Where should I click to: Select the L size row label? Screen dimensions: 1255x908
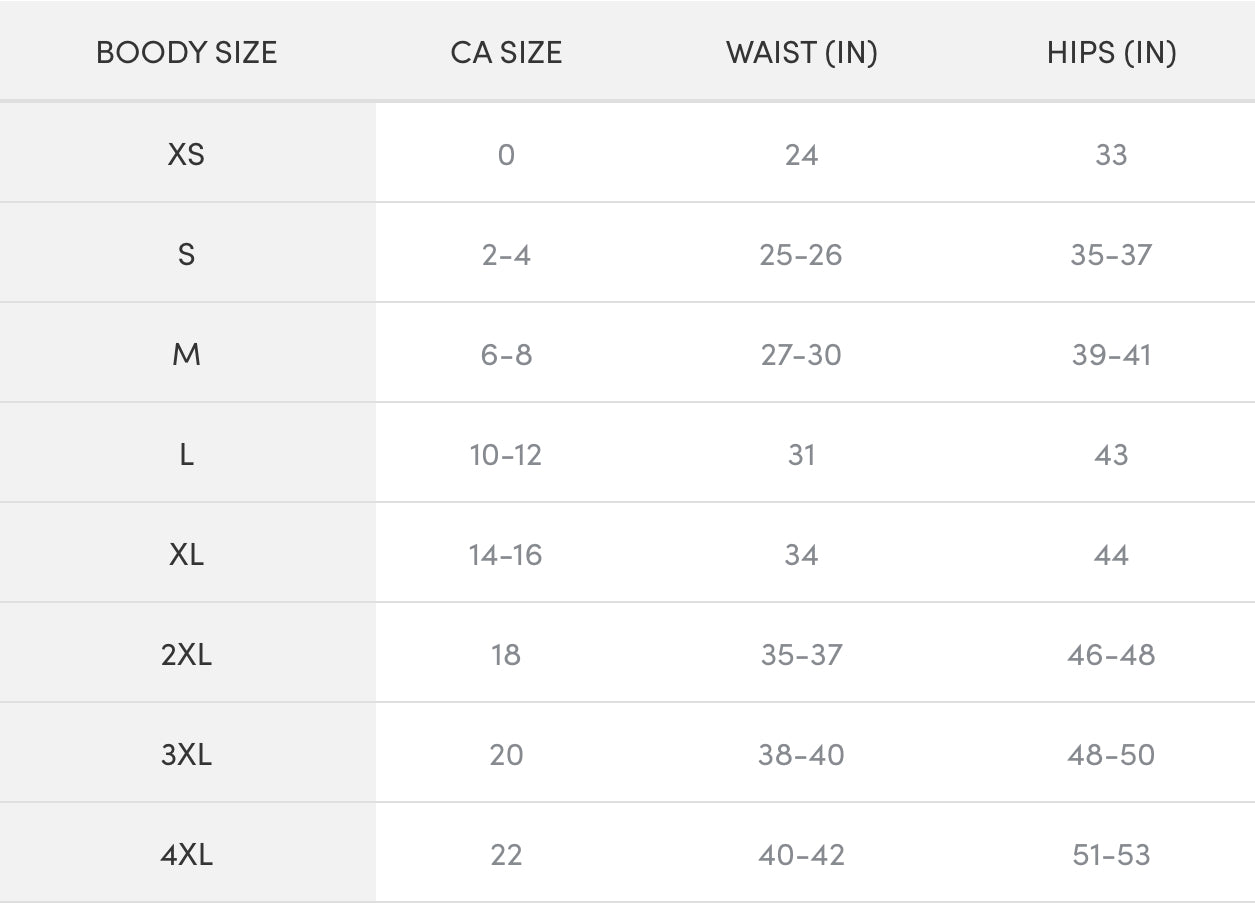pyautogui.click(x=187, y=455)
